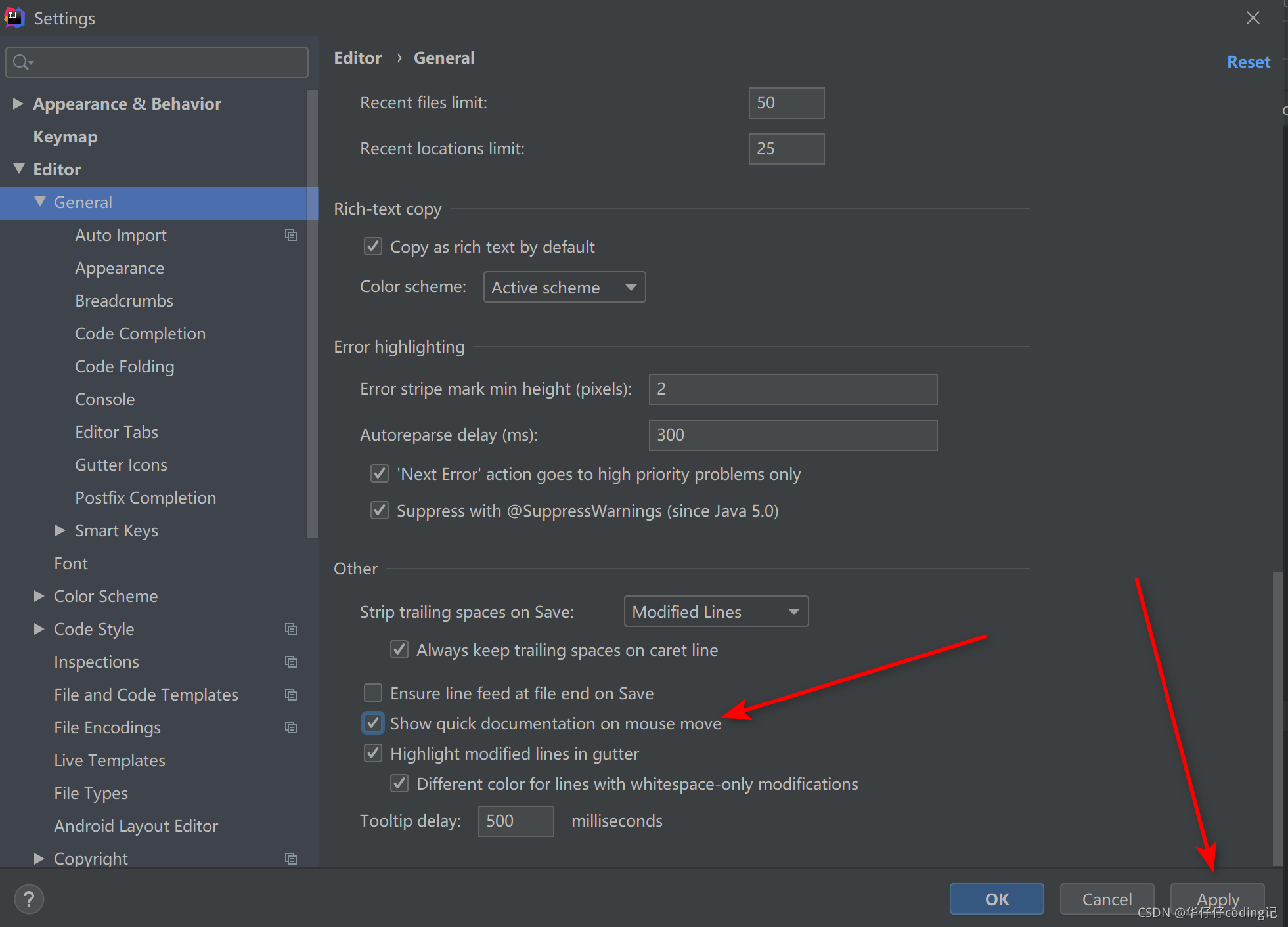Click the Autoreparse delay field
Image resolution: width=1288 pixels, height=927 pixels.
793,435
